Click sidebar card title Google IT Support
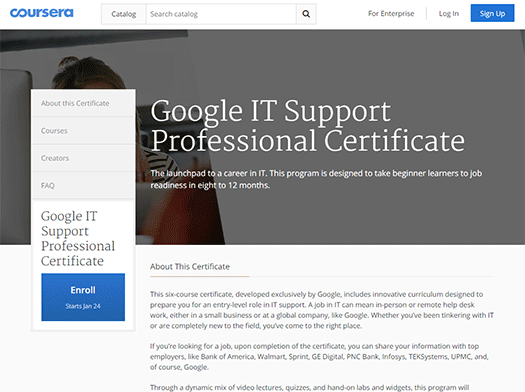Screen dimensions: 525x392 pyautogui.click(x=78, y=238)
